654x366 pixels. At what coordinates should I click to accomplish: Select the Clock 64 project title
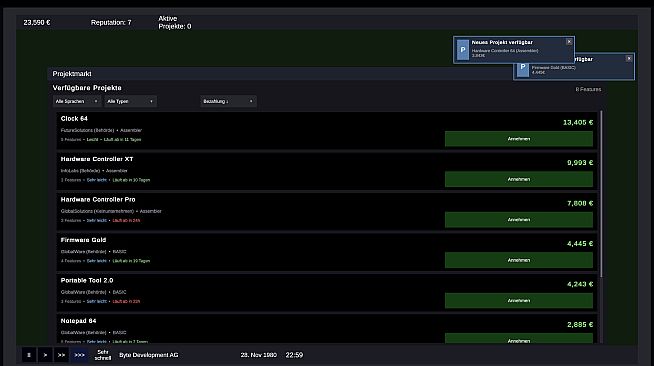click(74, 119)
